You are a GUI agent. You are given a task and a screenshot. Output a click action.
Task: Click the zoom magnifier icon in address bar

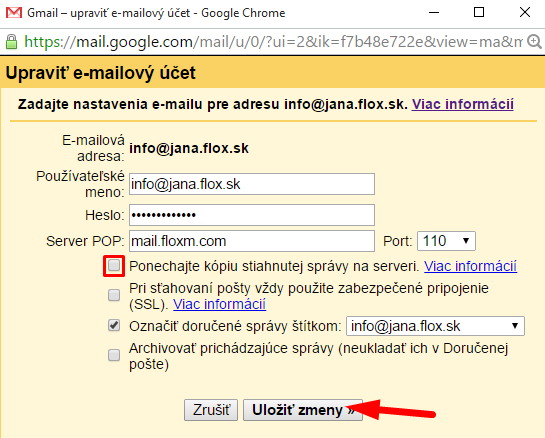(534, 42)
